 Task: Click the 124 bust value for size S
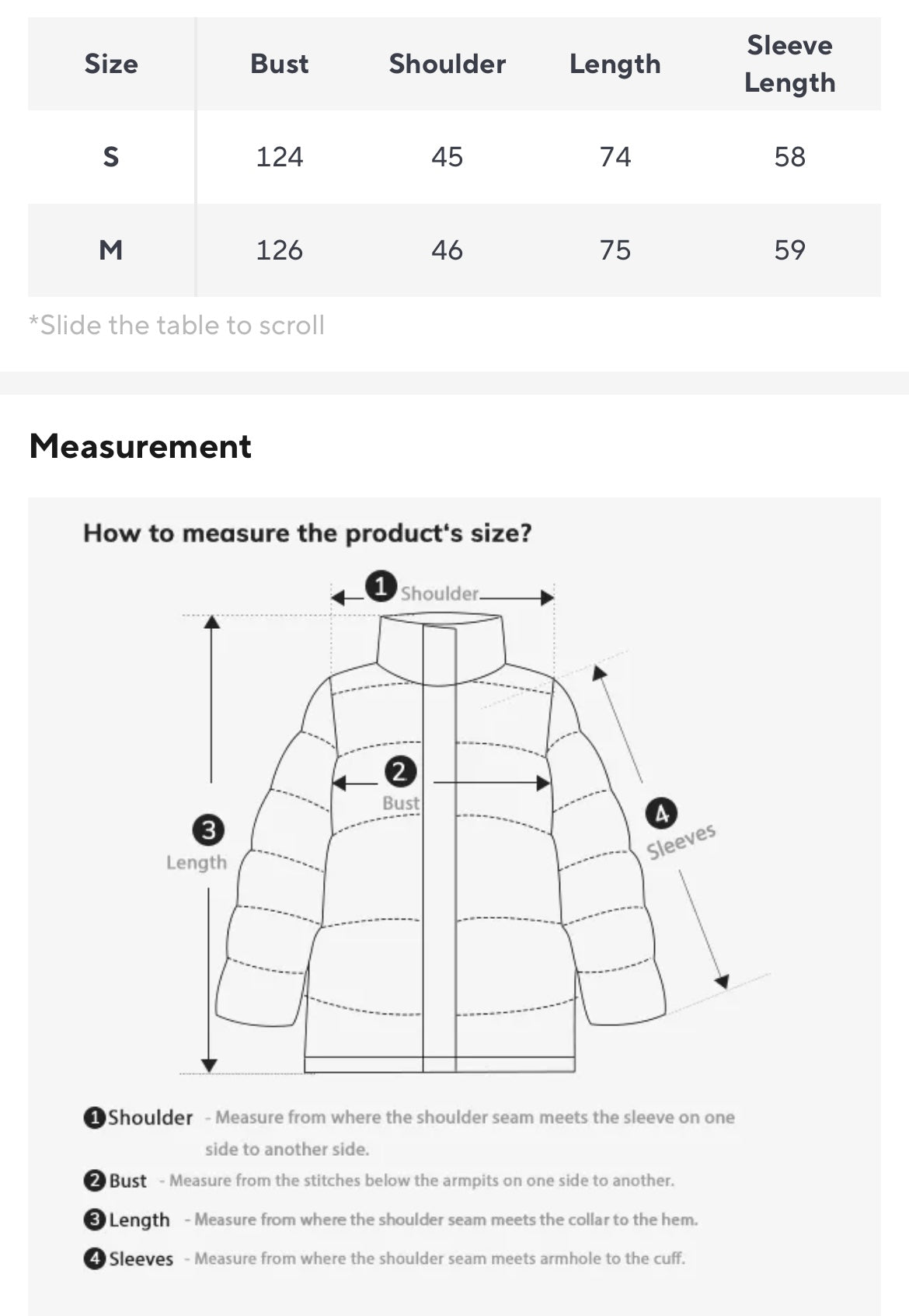click(x=279, y=157)
